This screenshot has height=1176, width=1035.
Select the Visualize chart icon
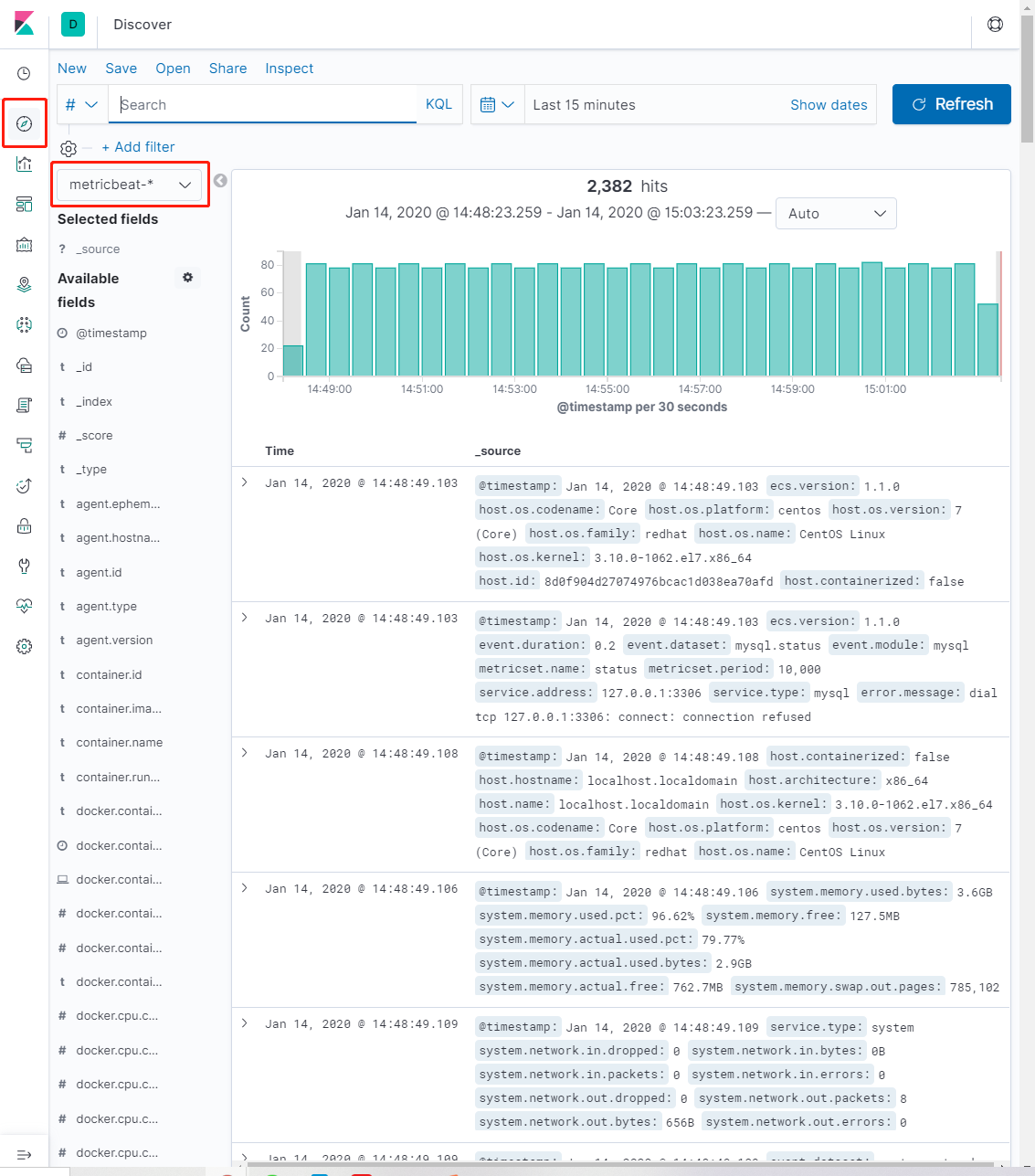[x=24, y=164]
